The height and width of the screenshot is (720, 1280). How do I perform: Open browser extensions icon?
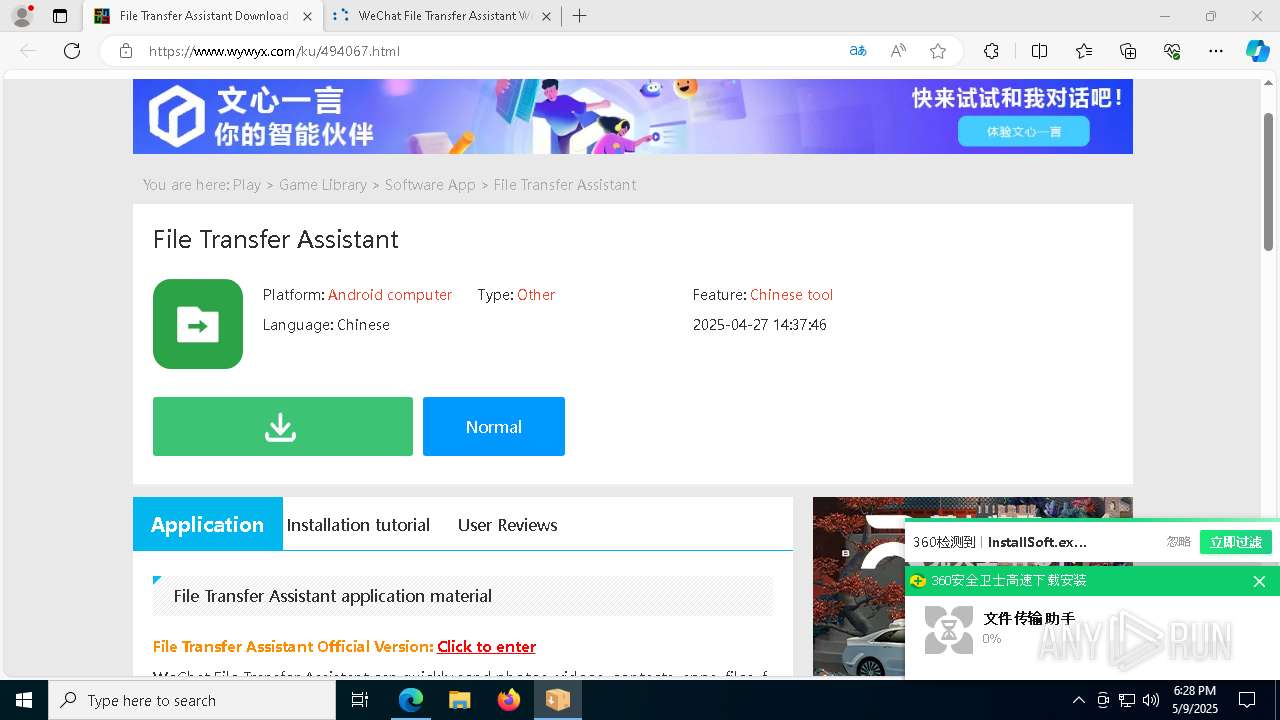(x=991, y=51)
